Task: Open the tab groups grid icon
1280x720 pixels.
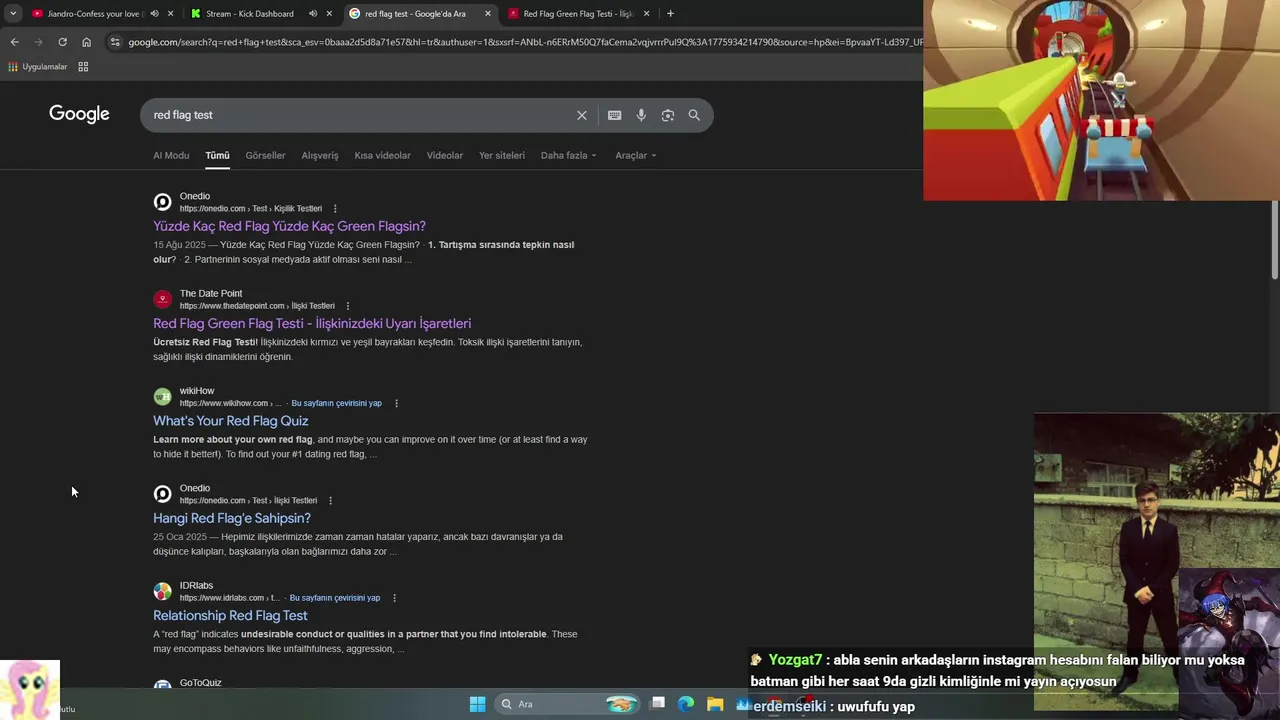Action: 83,67
